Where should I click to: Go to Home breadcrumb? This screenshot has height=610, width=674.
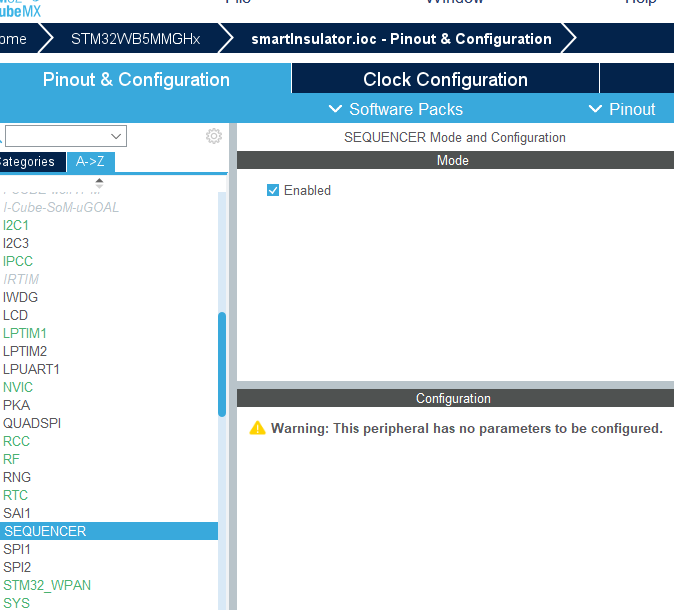coord(14,39)
